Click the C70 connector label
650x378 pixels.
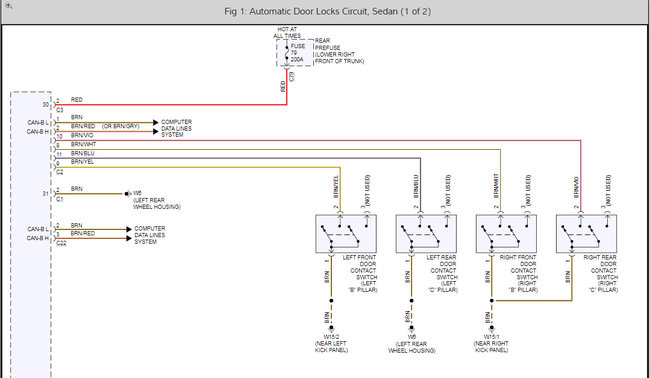tap(292, 76)
